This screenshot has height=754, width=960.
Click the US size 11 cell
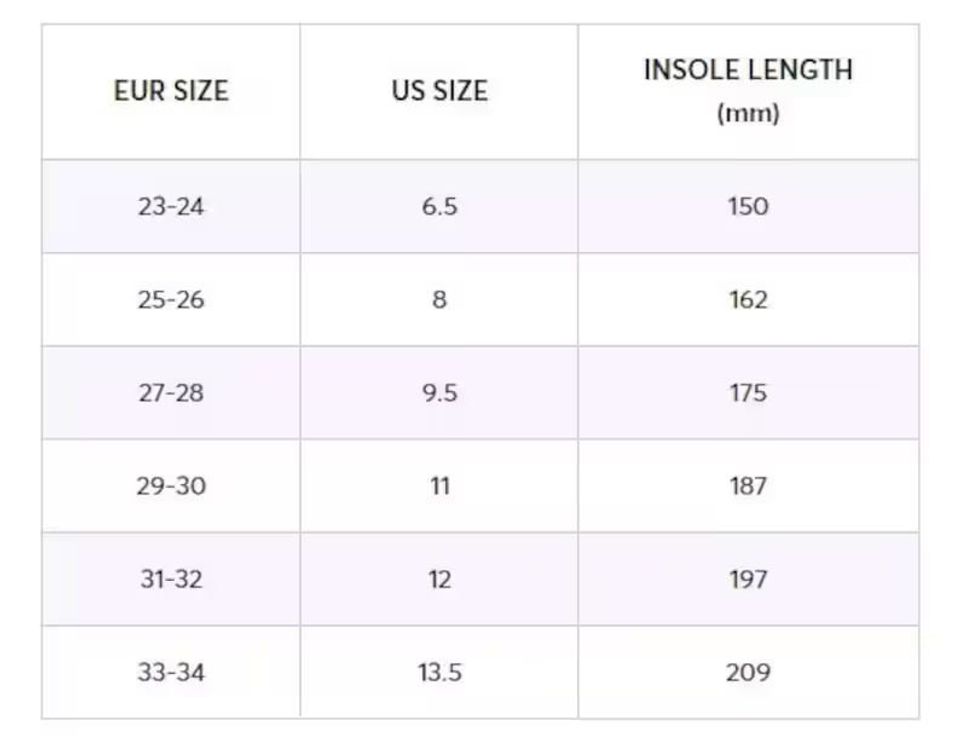[439, 486]
